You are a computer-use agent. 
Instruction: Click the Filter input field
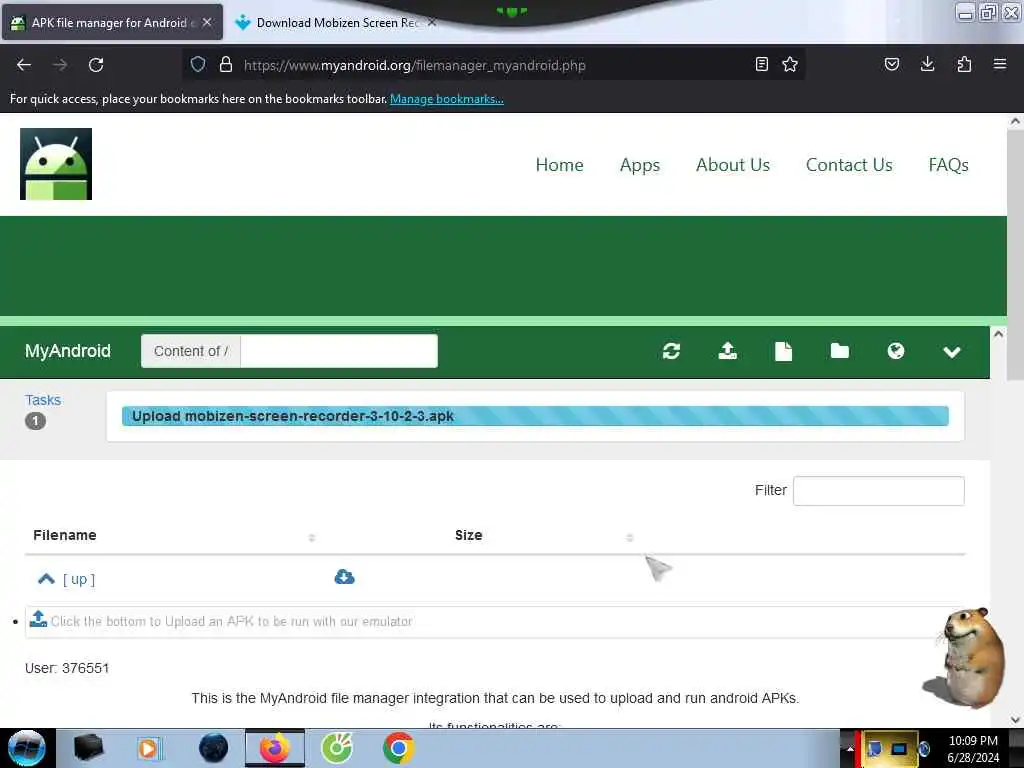(878, 490)
